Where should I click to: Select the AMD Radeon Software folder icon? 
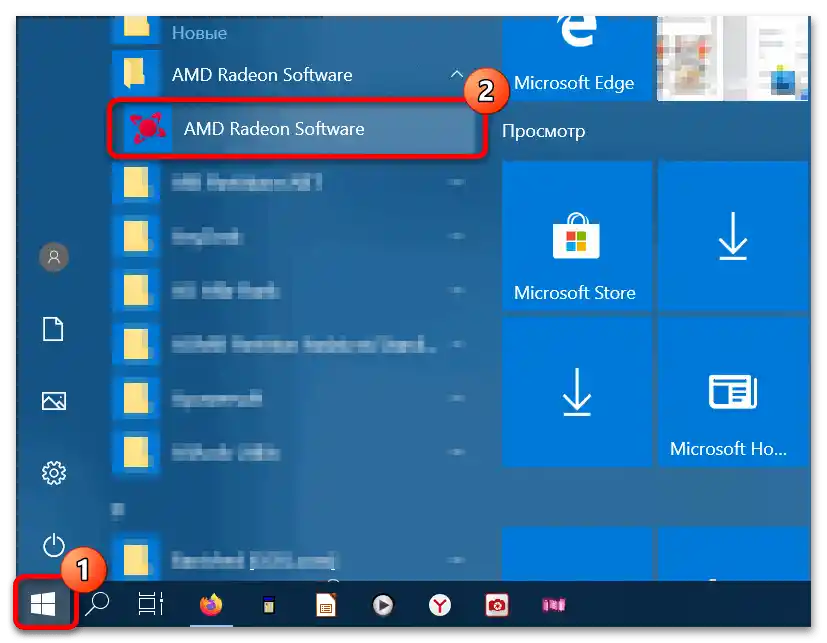[x=135, y=73]
